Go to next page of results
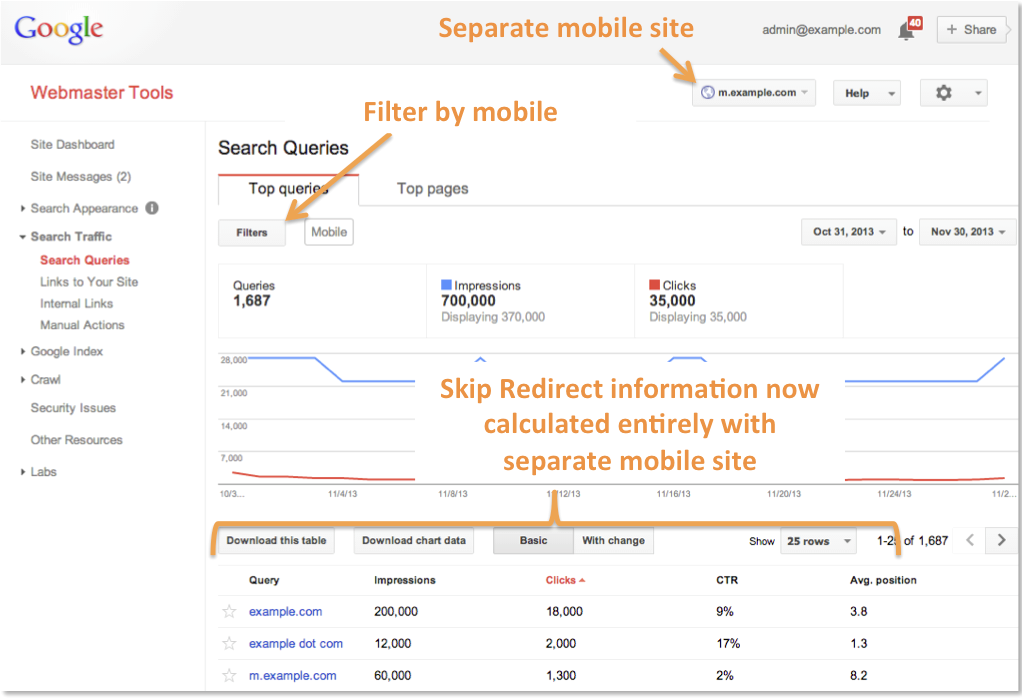Screen dimensions: 1022x698 coord(1001,540)
